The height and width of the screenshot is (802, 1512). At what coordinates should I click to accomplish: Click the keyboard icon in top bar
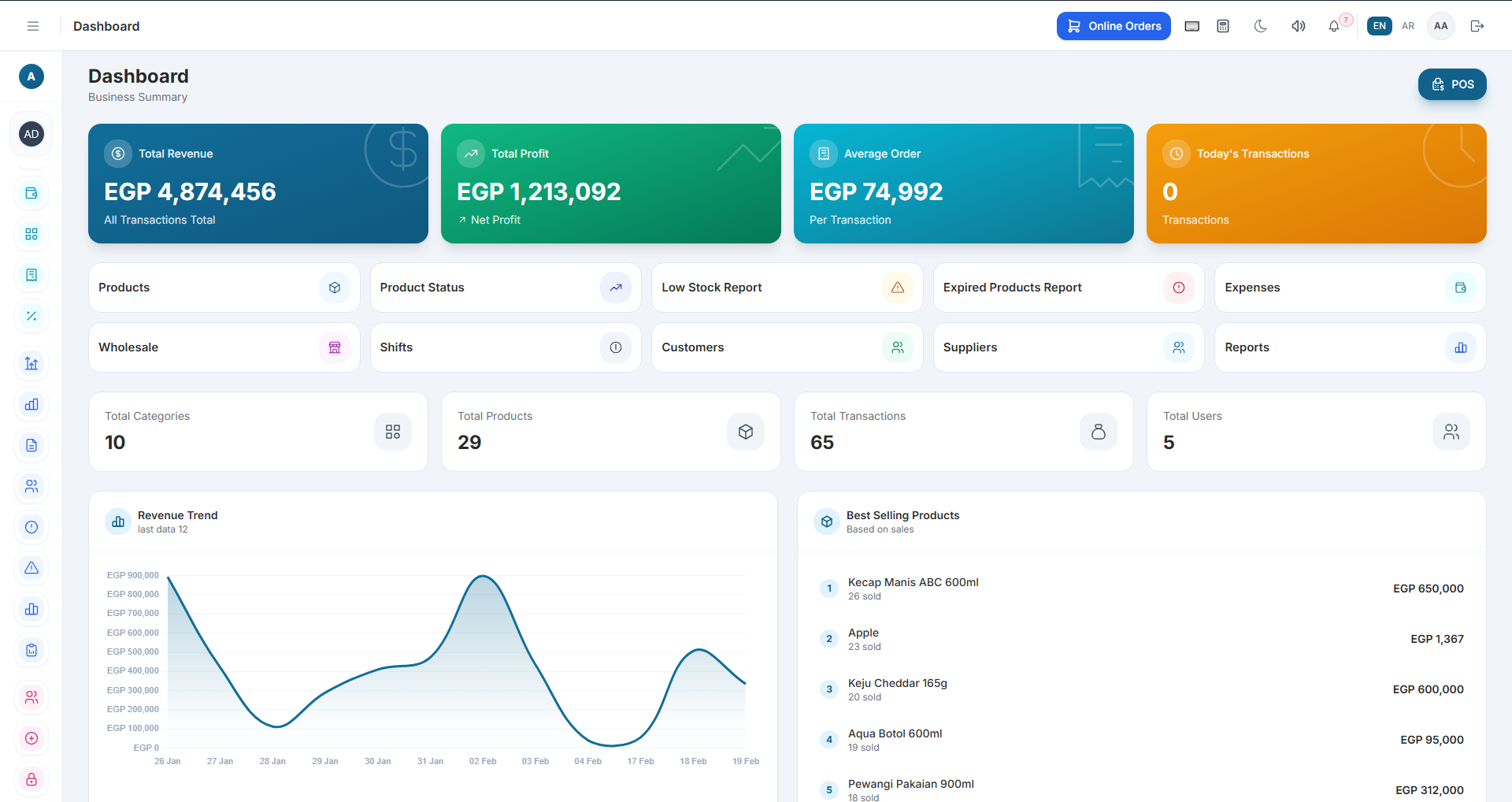pyautogui.click(x=1192, y=26)
